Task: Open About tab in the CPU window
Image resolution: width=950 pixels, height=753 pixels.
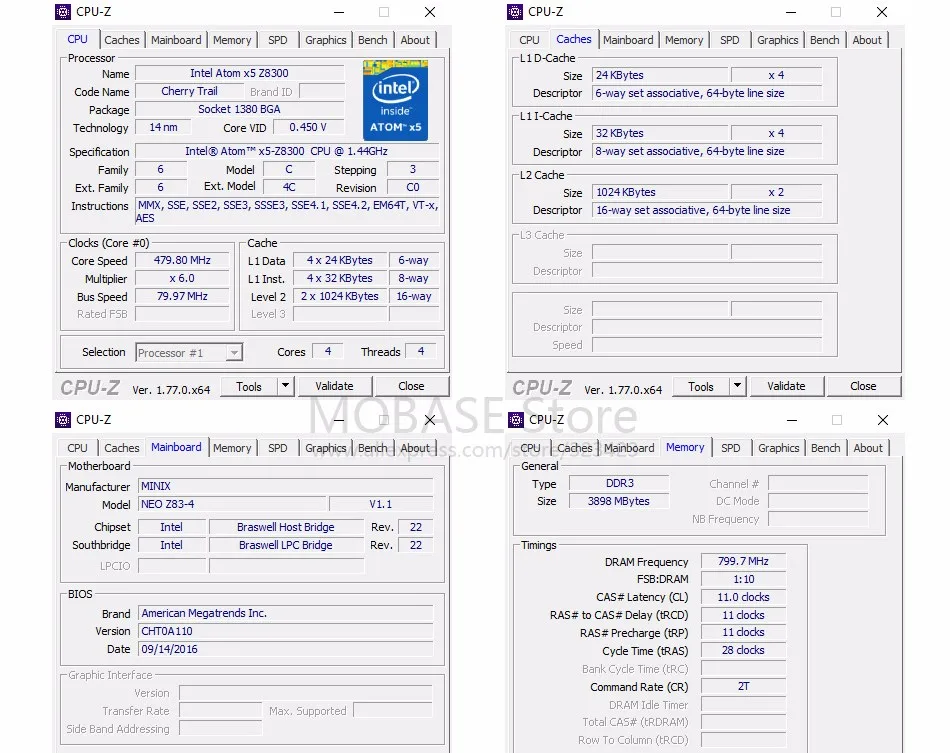Action: [415, 40]
